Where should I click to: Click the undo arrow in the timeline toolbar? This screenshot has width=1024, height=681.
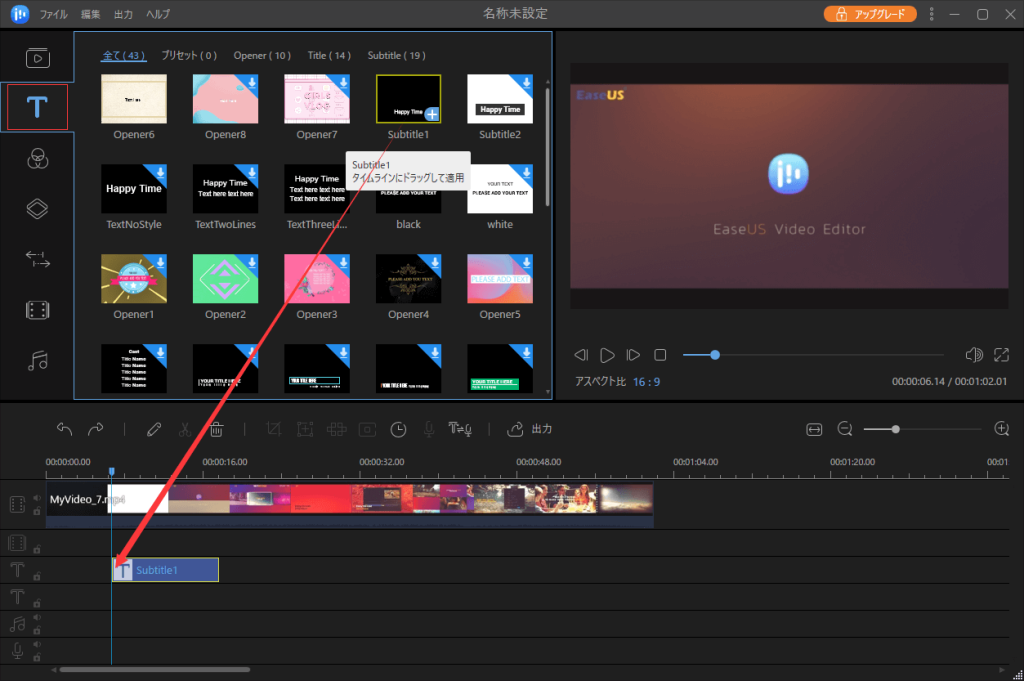click(65, 429)
